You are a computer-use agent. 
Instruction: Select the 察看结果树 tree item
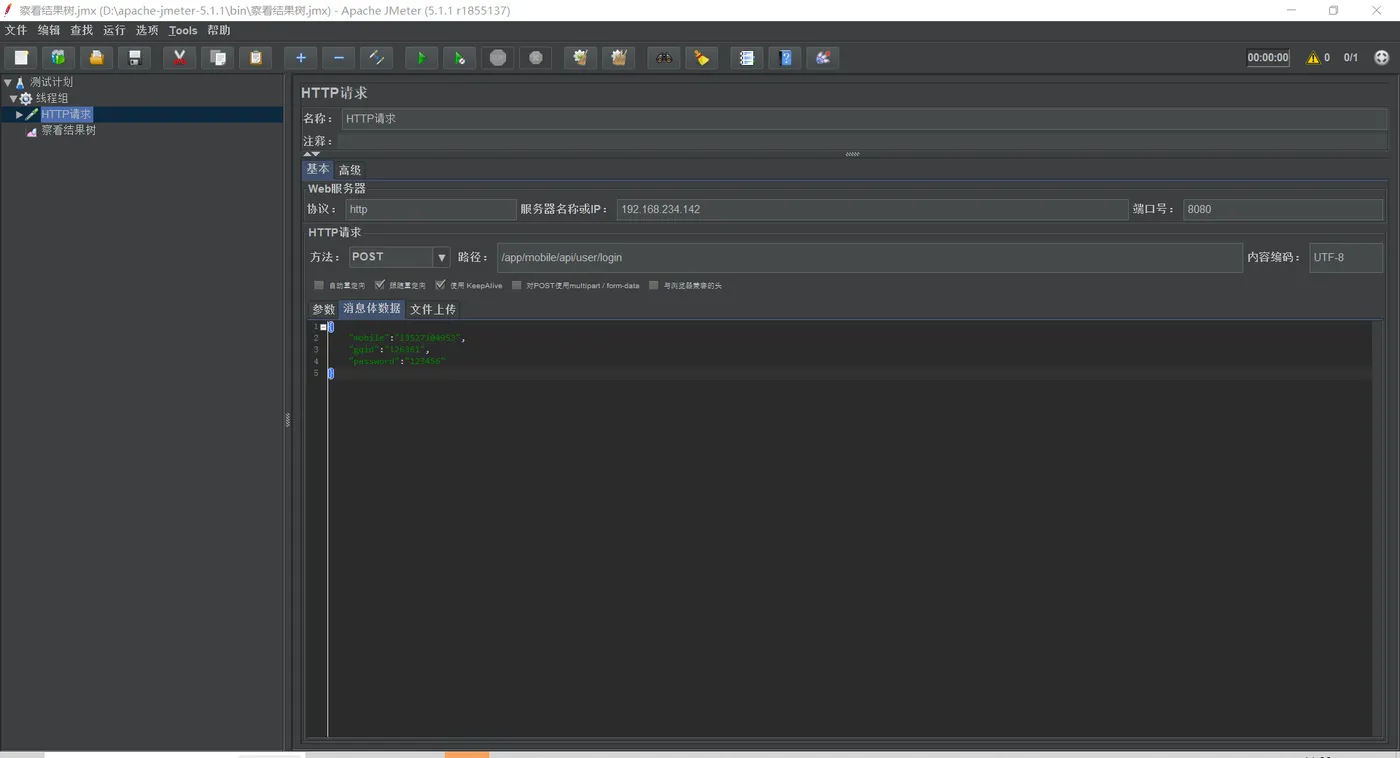point(68,130)
